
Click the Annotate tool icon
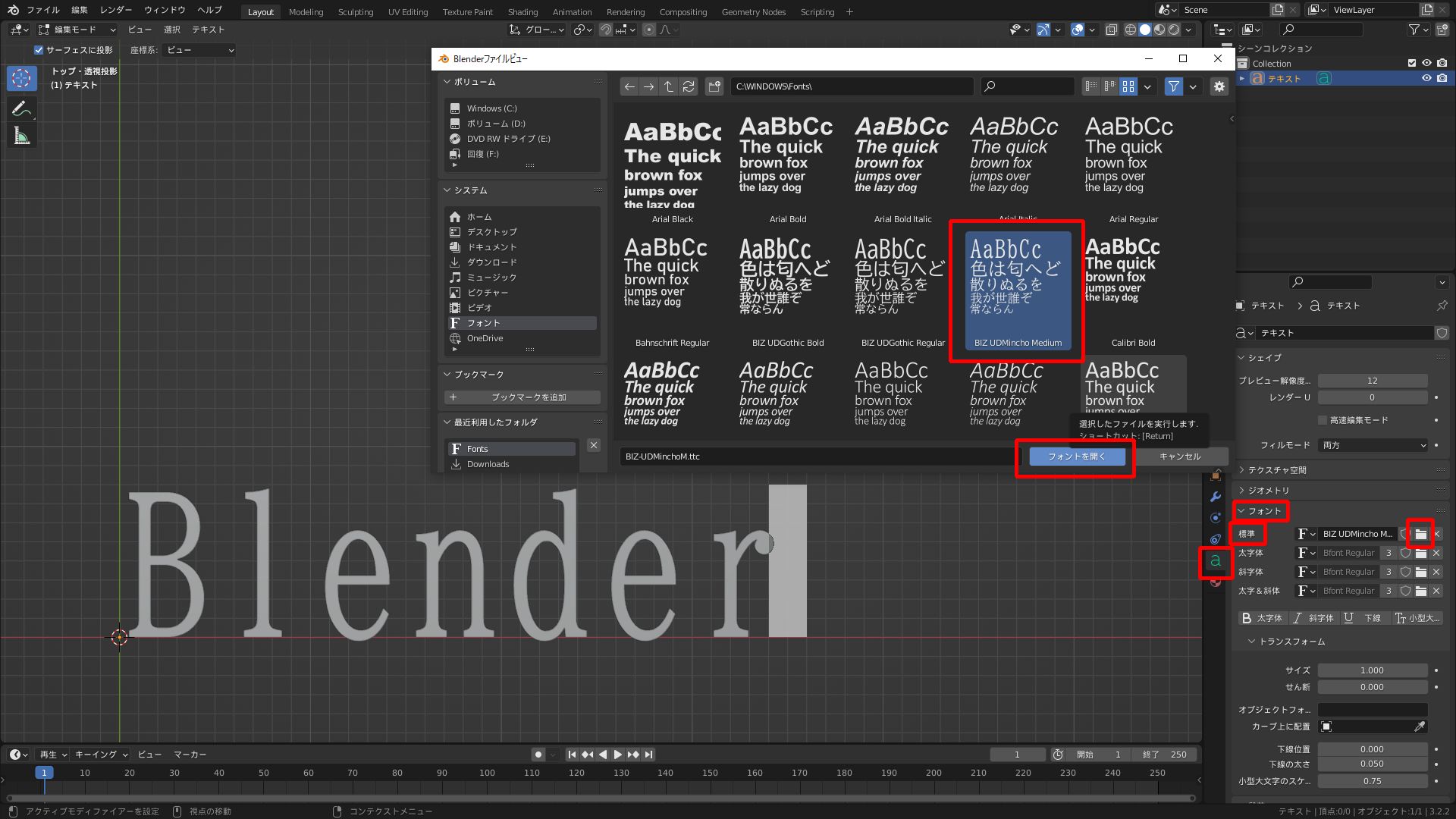tap(22, 108)
